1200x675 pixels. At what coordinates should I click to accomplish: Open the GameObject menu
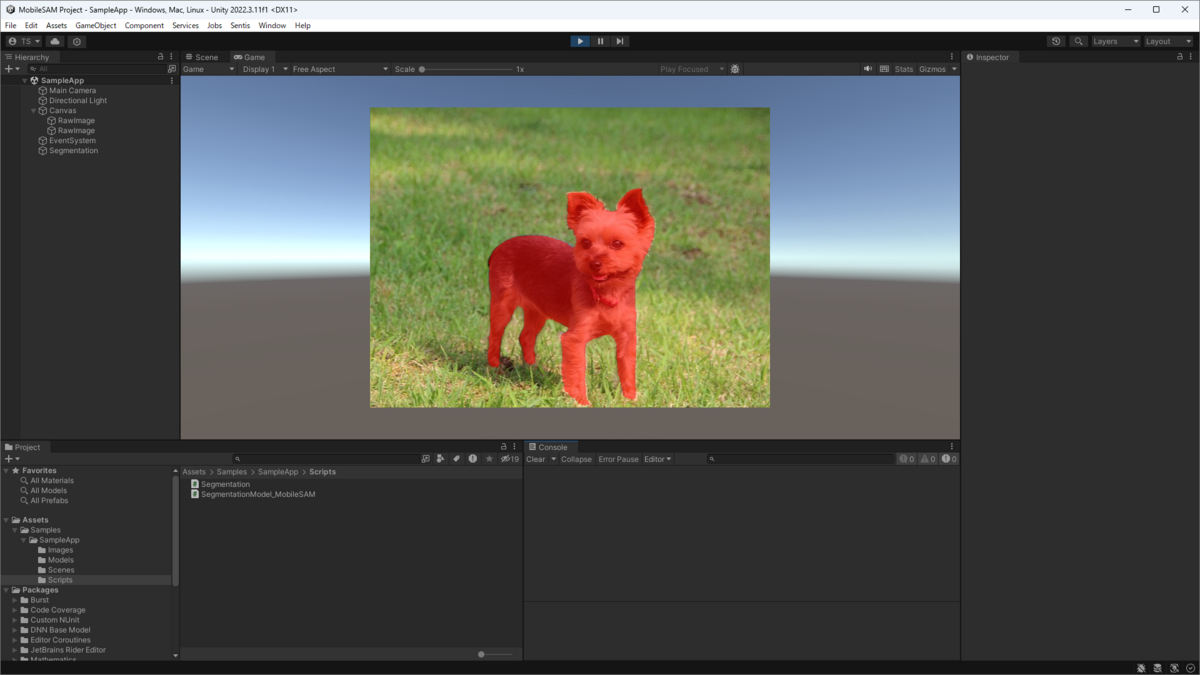tap(96, 25)
